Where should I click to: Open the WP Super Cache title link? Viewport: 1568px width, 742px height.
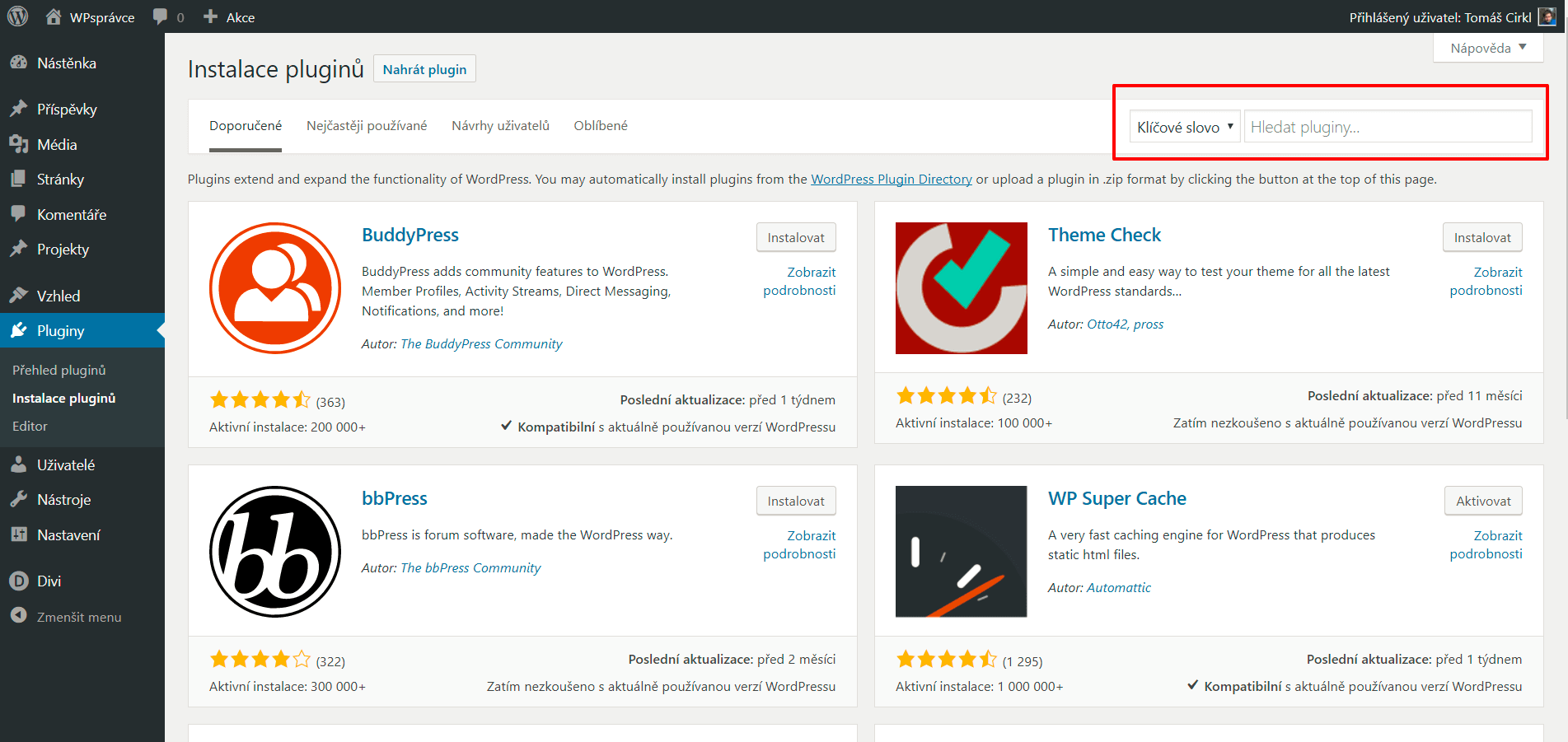click(1117, 498)
